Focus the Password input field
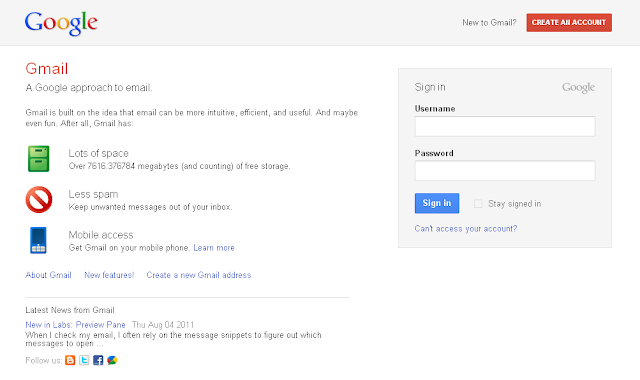 [505, 171]
